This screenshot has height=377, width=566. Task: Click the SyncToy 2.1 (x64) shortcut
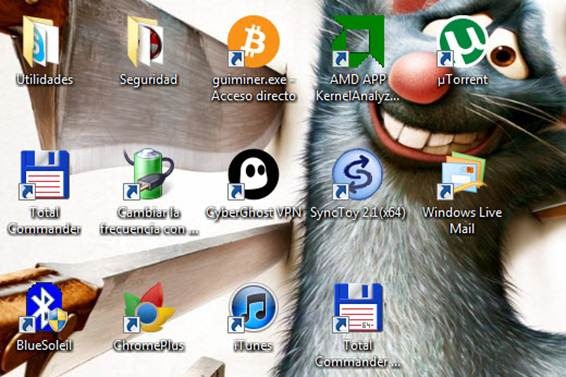[x=357, y=174]
